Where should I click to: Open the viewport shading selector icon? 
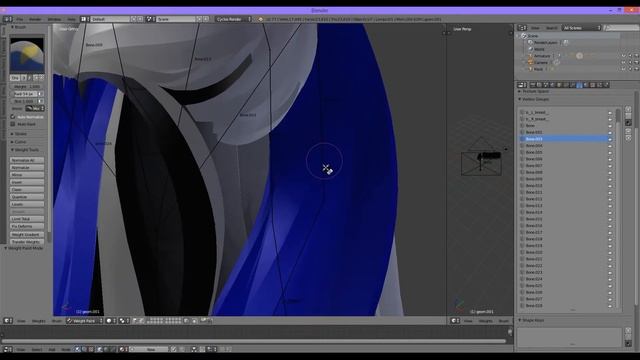coord(111,321)
